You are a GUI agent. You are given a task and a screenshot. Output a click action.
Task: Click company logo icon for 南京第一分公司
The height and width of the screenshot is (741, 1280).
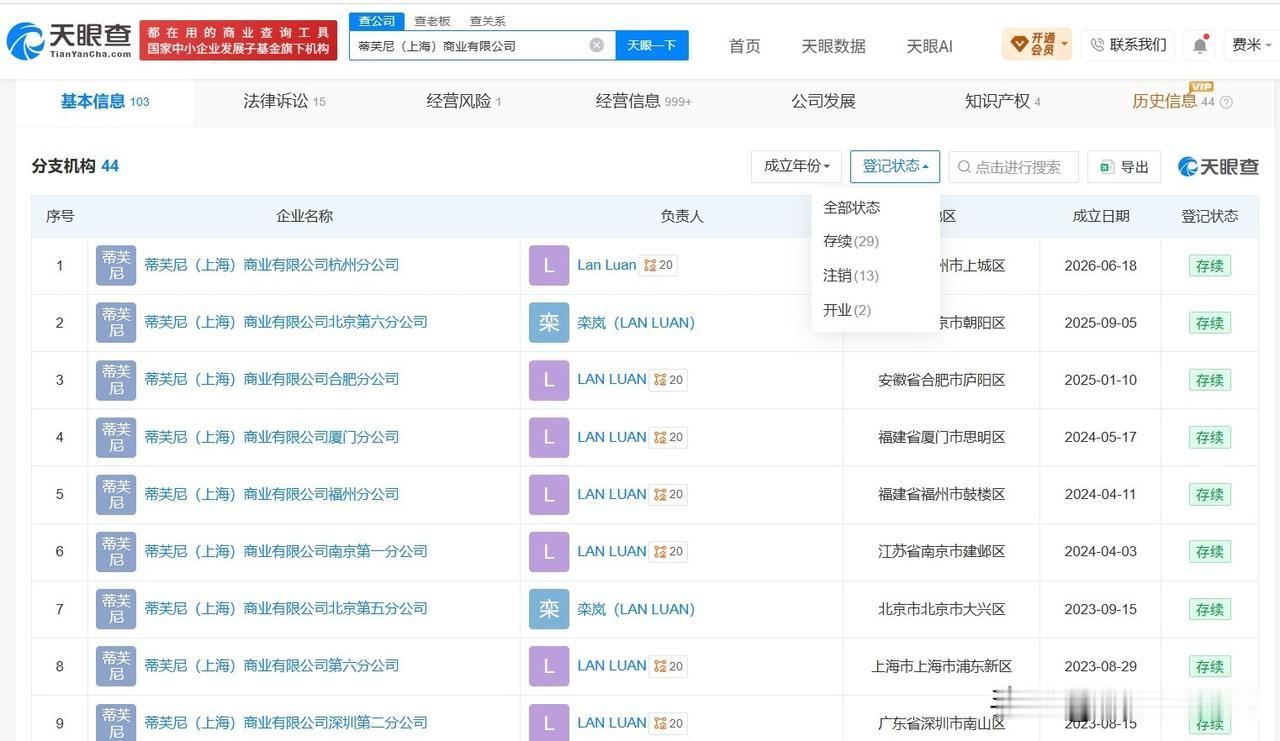click(116, 551)
